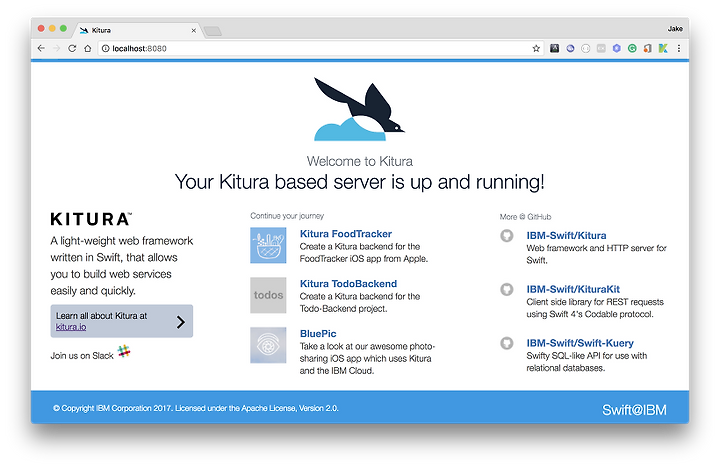Open the IBM-Swift/Swift-Kuery repository link

[x=580, y=343]
